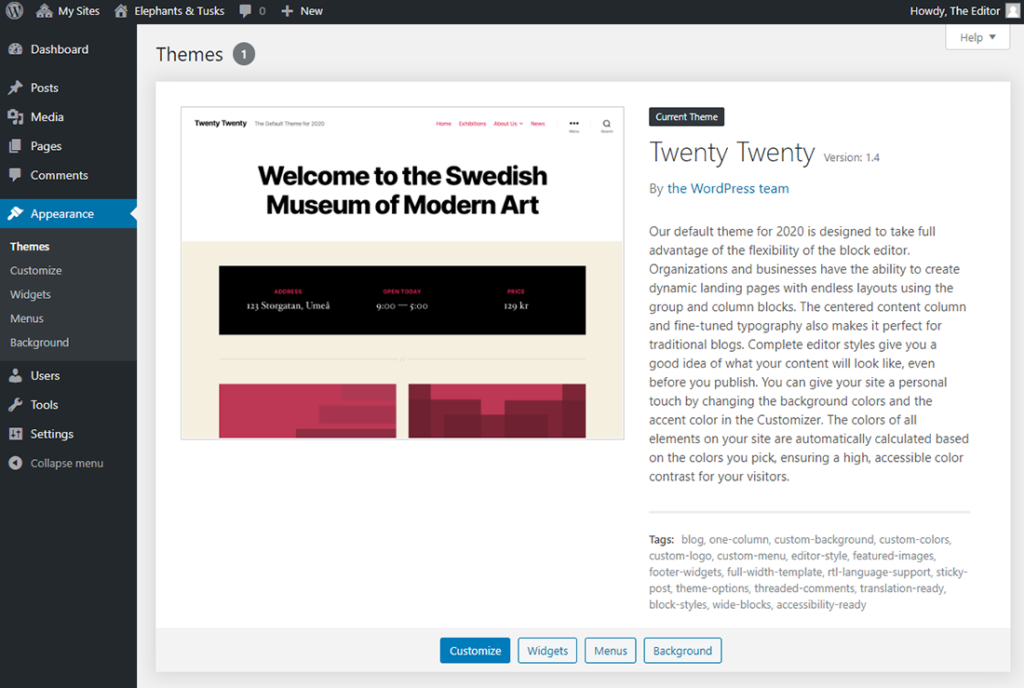Open the Help dropdown

(976, 37)
